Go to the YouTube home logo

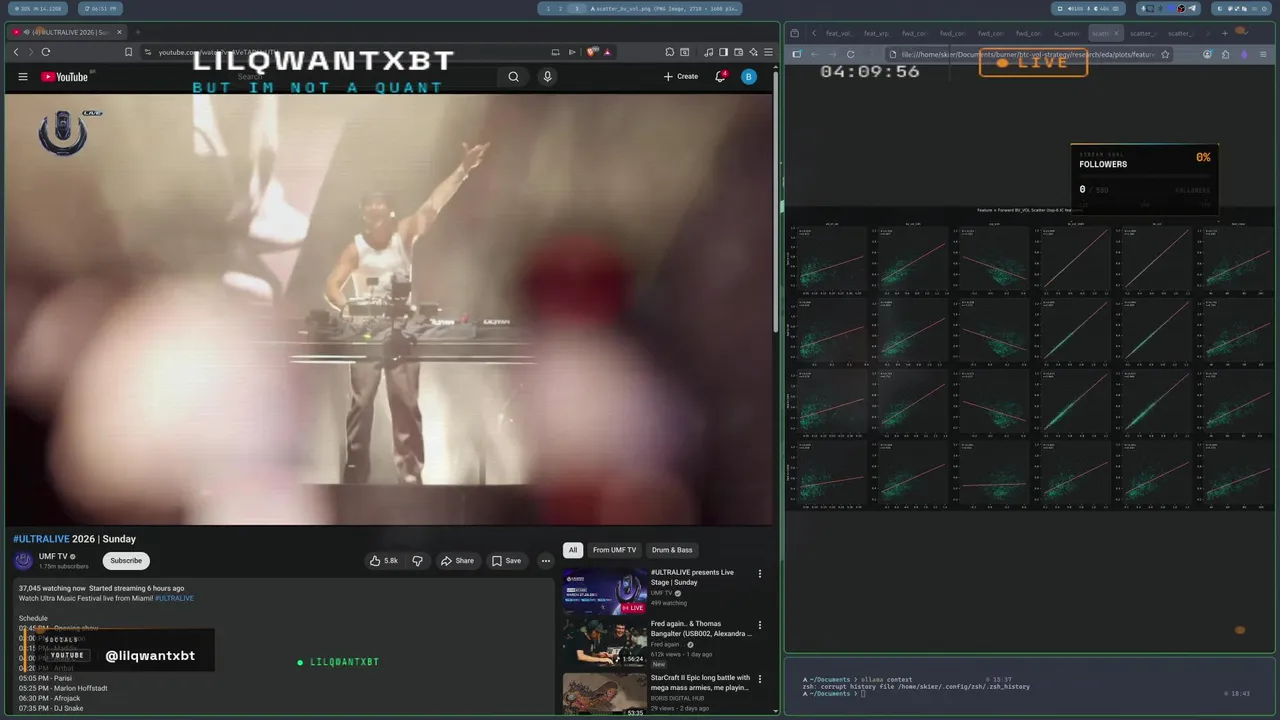point(65,77)
